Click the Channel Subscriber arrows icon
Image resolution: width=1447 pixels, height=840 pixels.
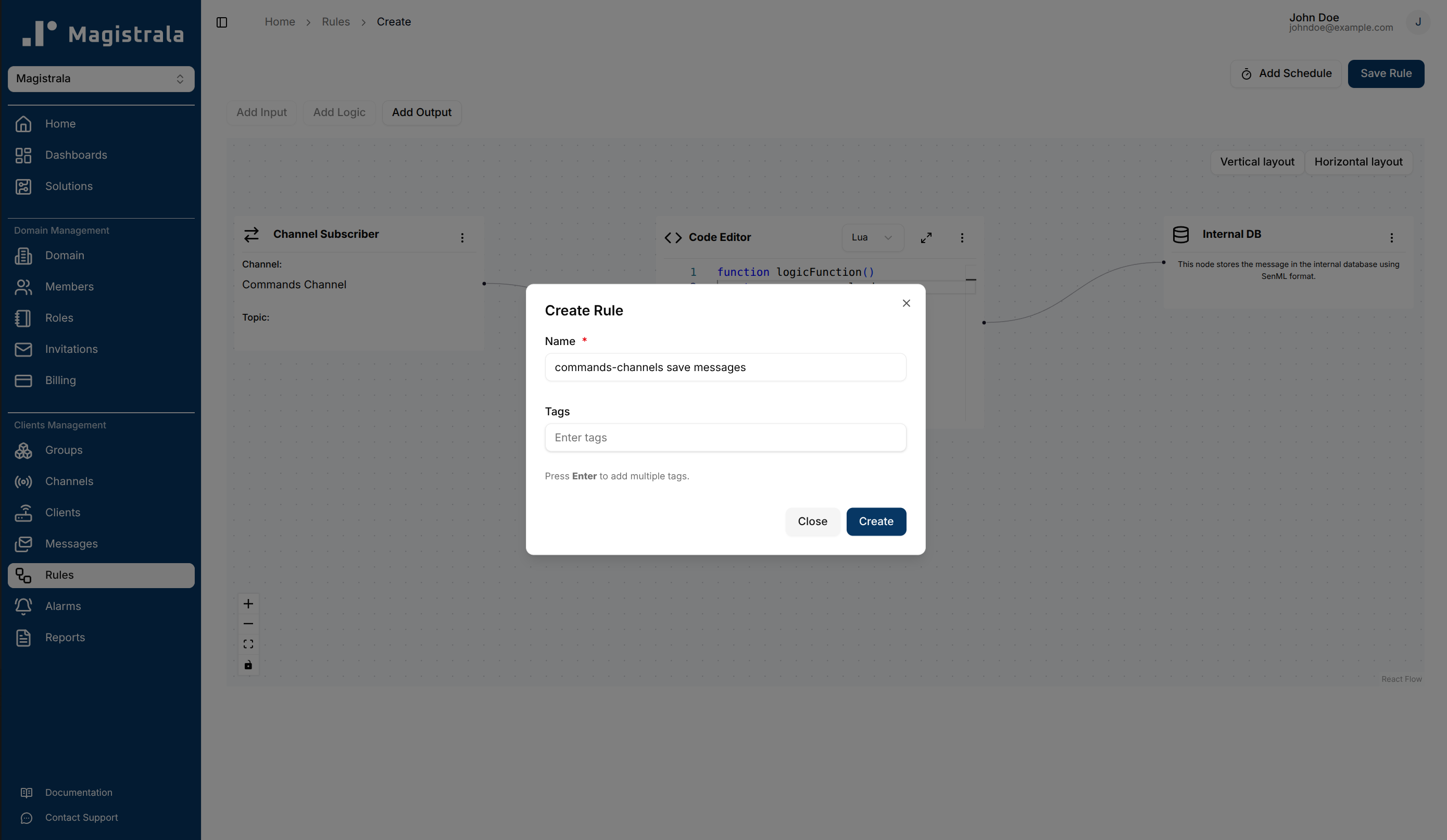[x=251, y=234]
